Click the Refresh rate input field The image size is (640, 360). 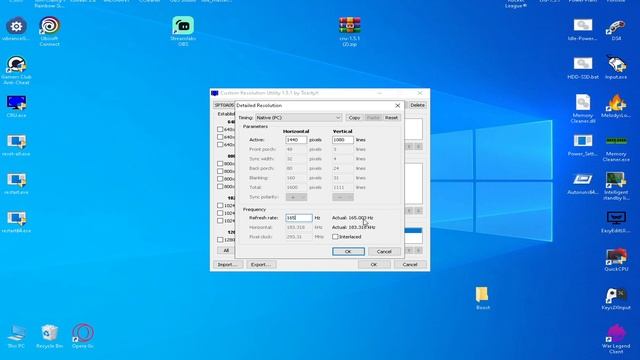pyautogui.click(x=299, y=218)
